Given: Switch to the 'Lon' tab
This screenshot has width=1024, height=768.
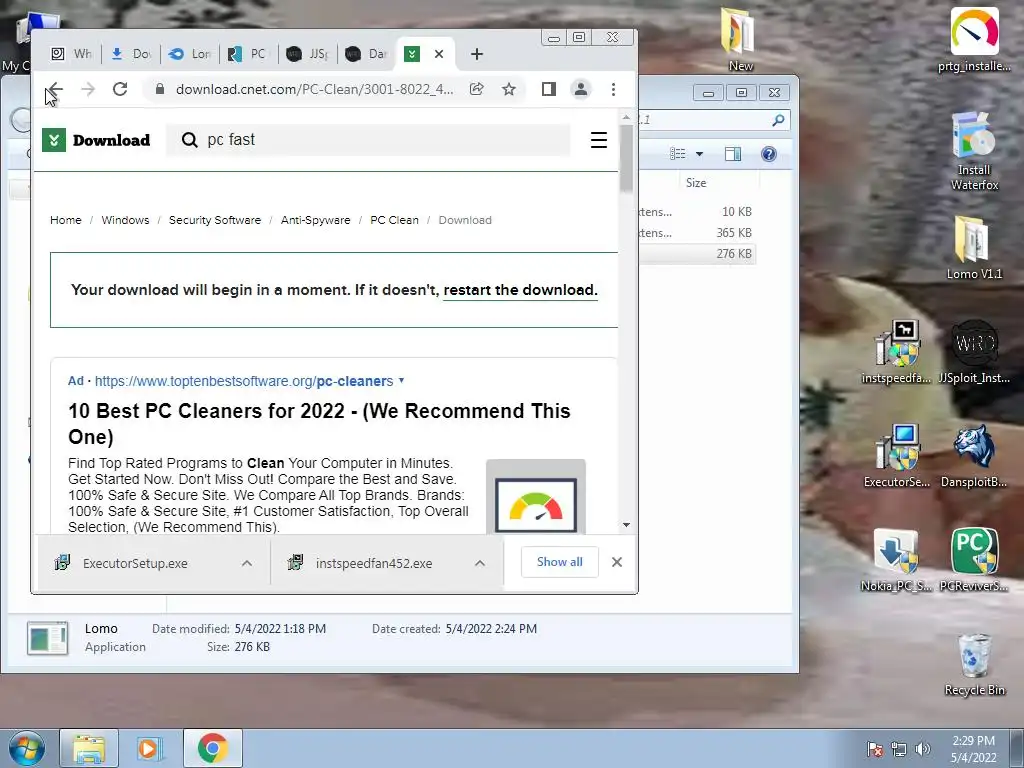Looking at the screenshot, I should click(189, 54).
